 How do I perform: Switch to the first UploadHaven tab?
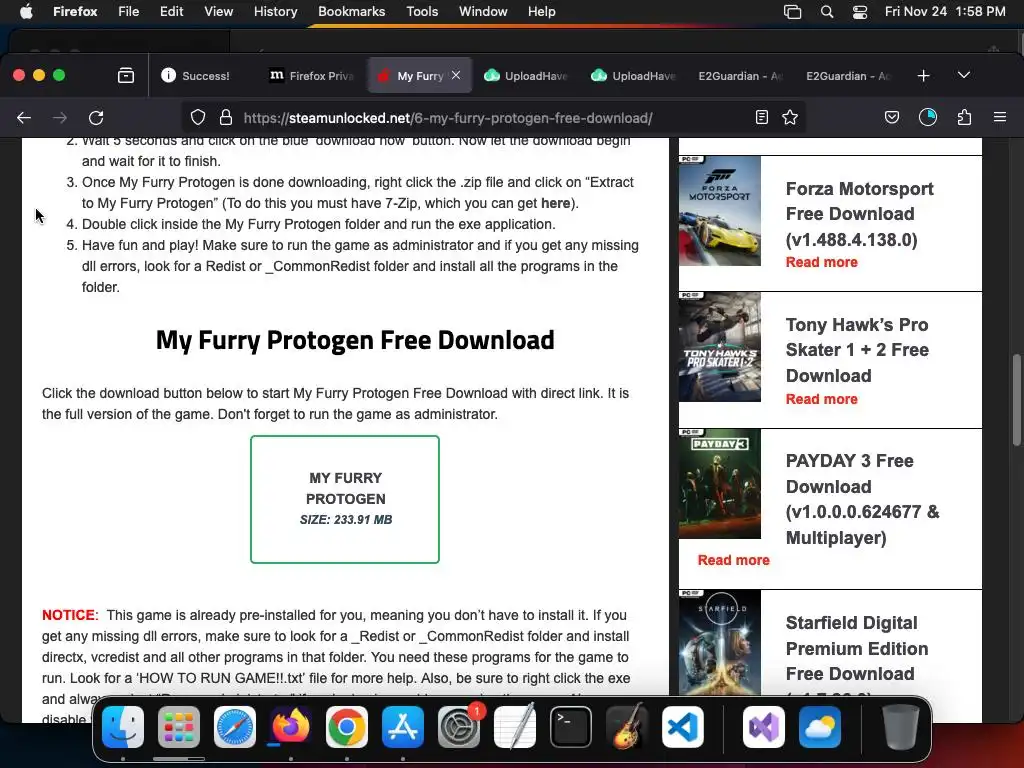[x=526, y=76]
